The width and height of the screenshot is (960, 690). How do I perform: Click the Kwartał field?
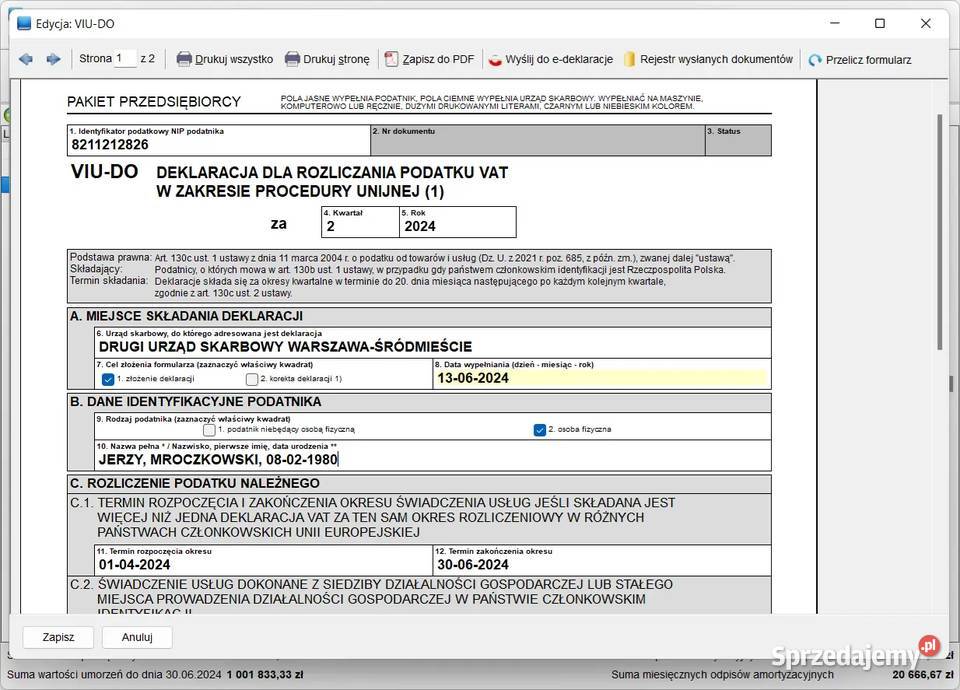click(358, 226)
